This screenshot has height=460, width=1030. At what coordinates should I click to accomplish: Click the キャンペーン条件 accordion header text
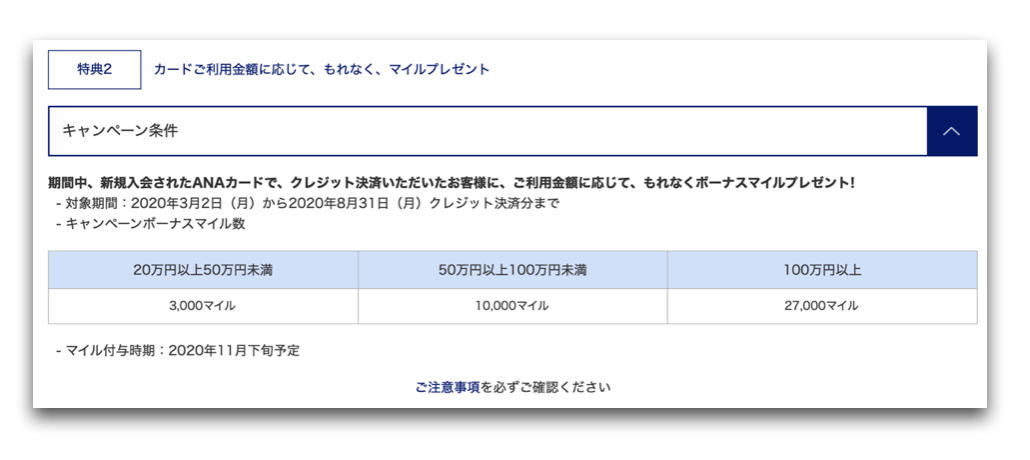point(120,131)
